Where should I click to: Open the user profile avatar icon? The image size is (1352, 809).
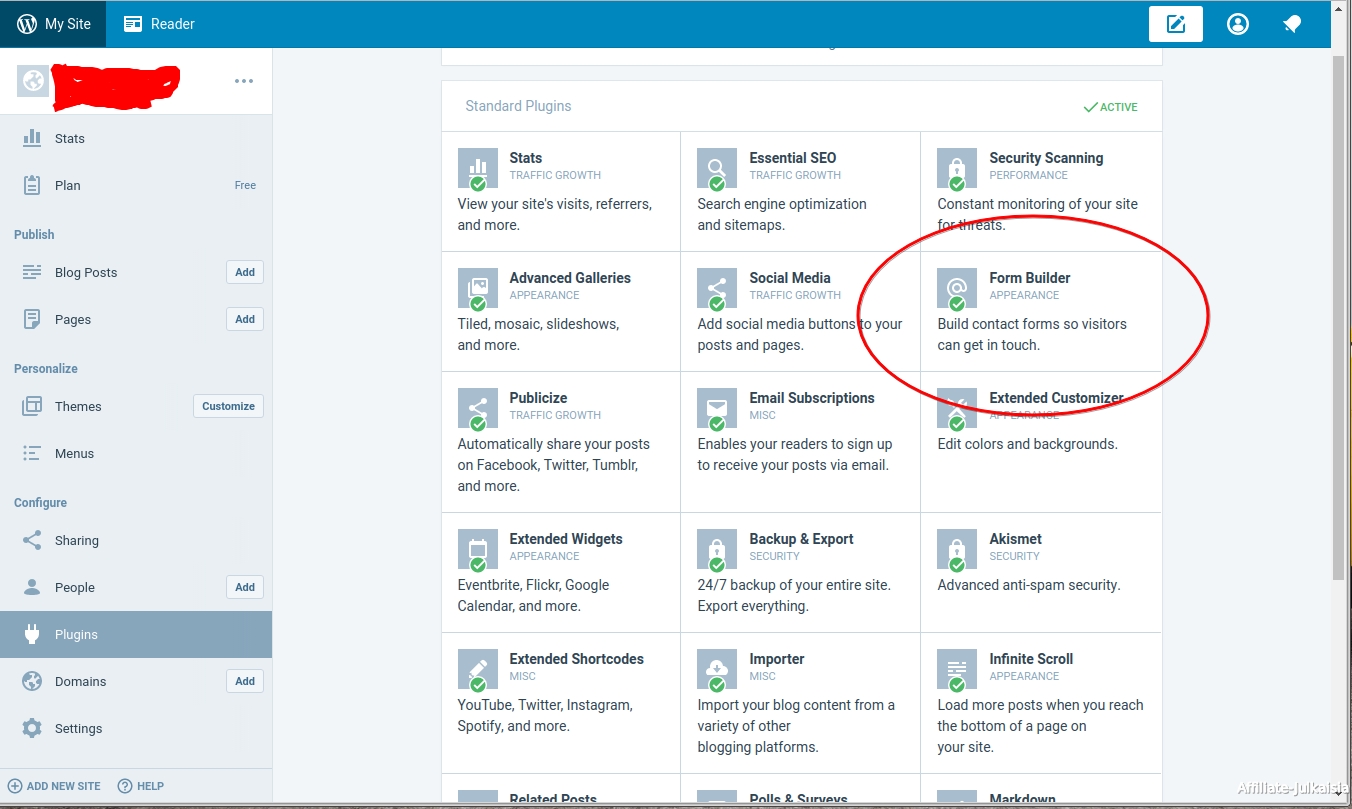[x=1238, y=24]
